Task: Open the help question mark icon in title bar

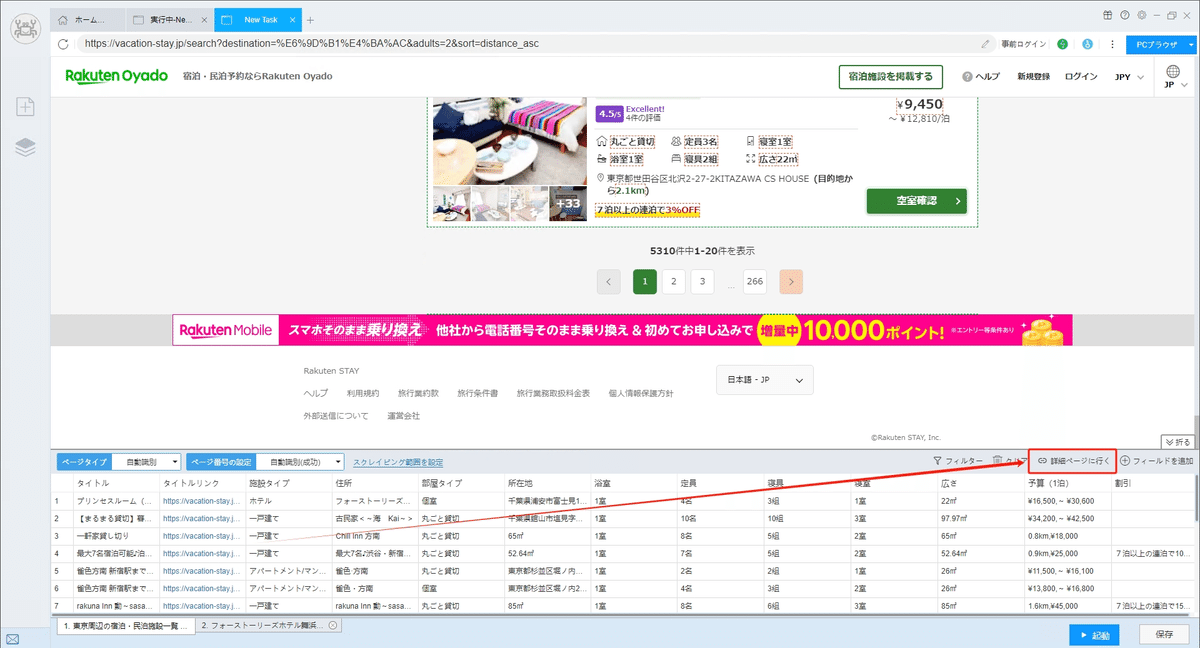Action: coord(1125,15)
